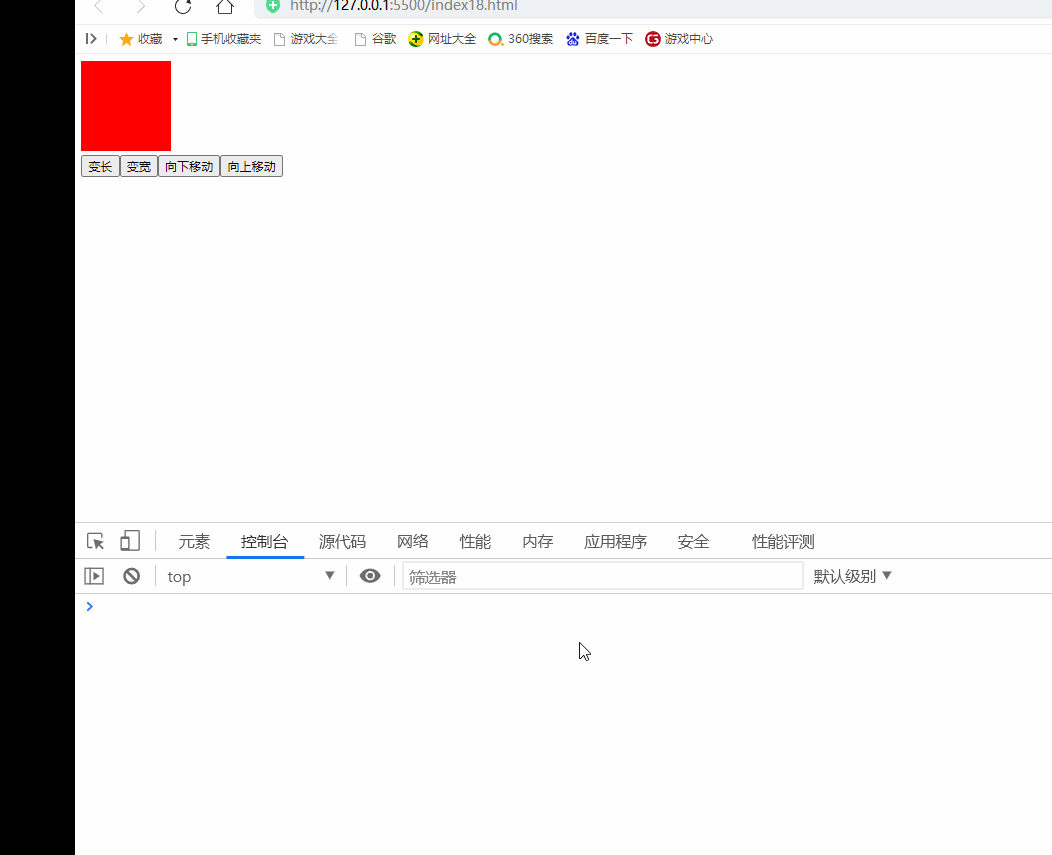
Task: Toggle the live expression eye icon
Action: [370, 576]
